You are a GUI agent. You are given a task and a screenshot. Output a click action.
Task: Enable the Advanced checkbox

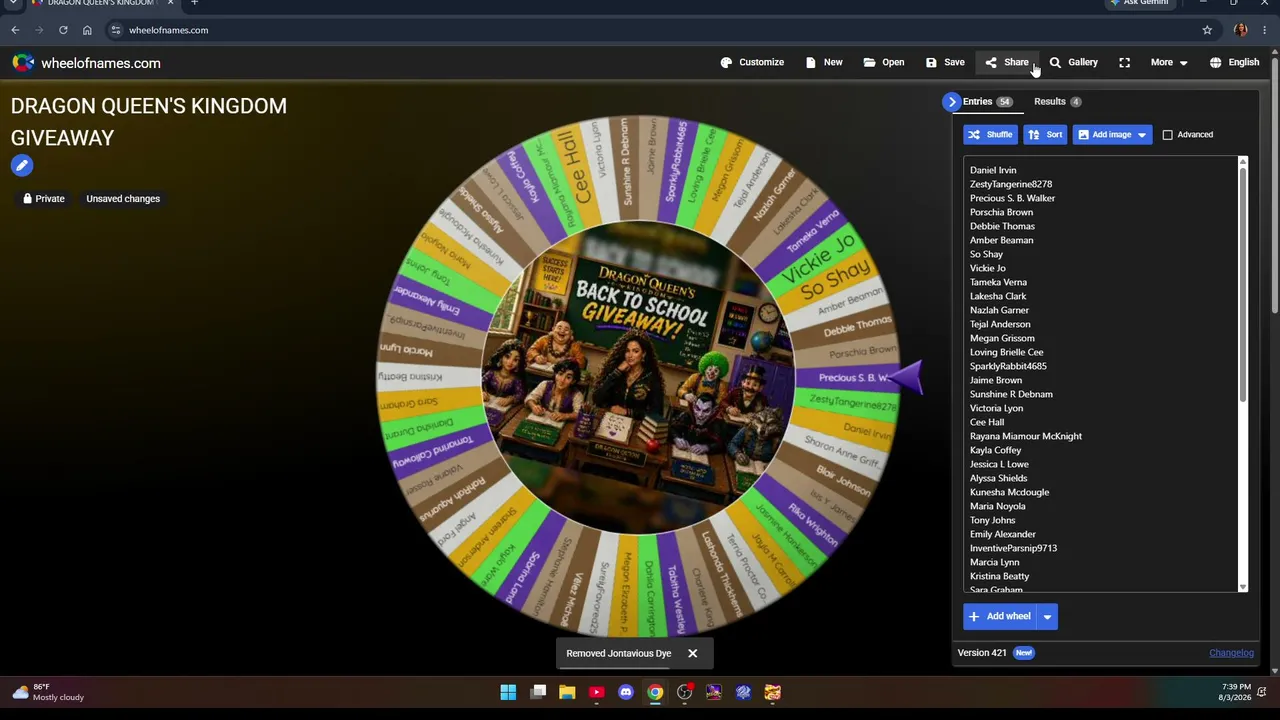point(1167,134)
